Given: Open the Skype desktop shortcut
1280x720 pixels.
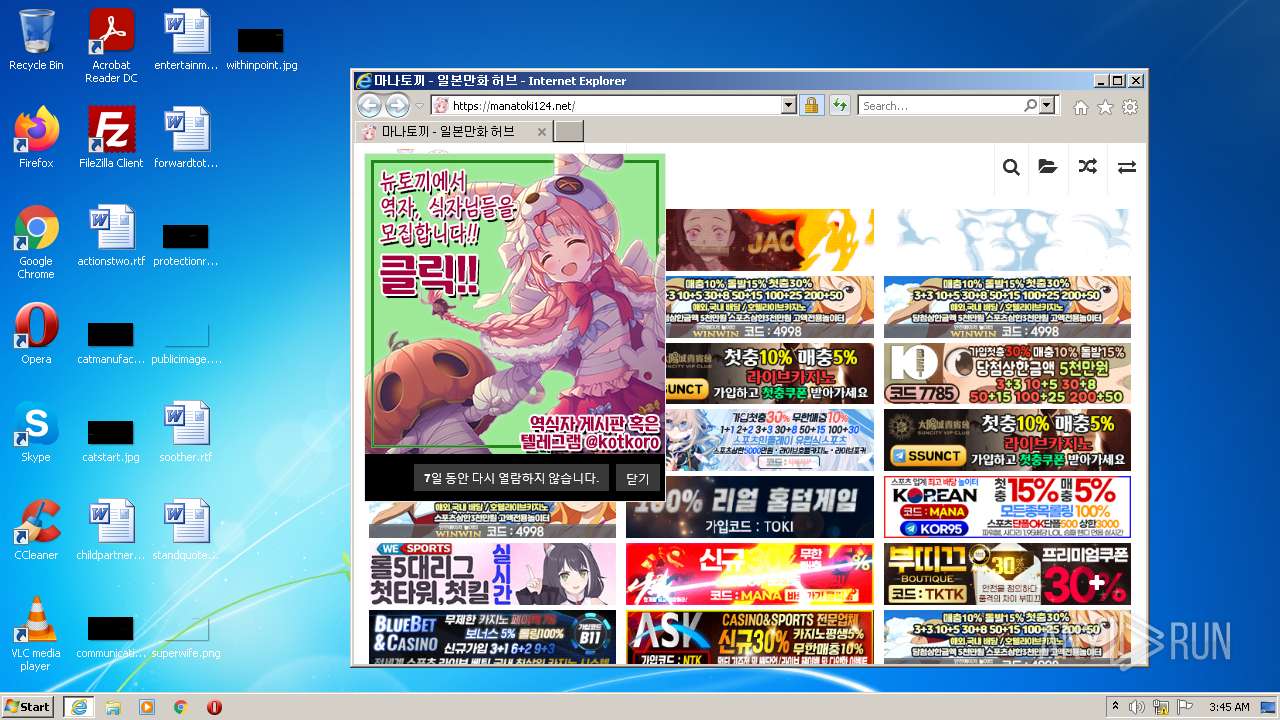Looking at the screenshot, I should click(36, 432).
